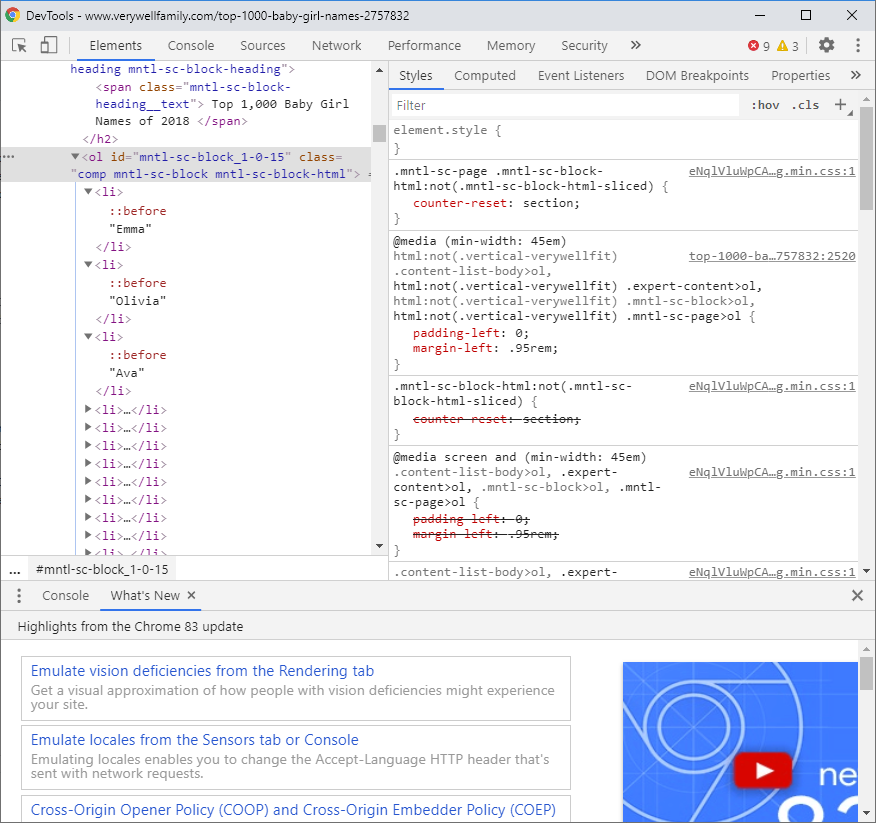The image size is (877, 824).
Task: Collapse the ol mntl-sc-block_1-0-15 node
Action: point(75,157)
